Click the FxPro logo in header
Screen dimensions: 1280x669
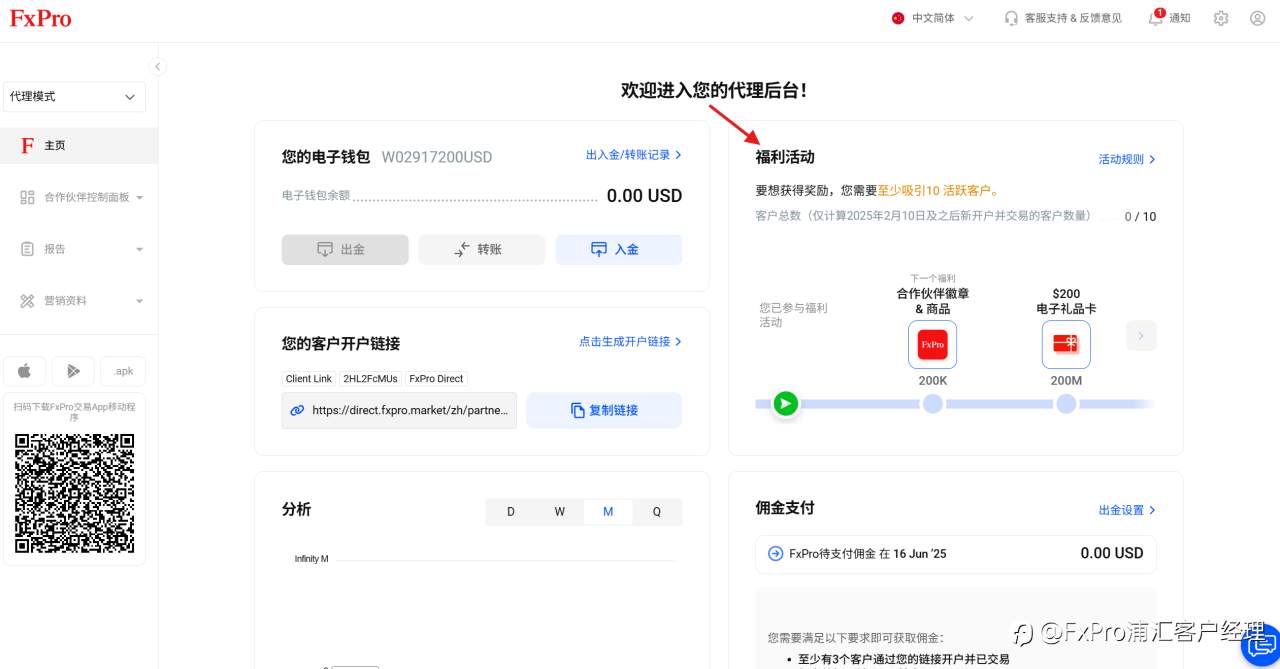click(41, 18)
